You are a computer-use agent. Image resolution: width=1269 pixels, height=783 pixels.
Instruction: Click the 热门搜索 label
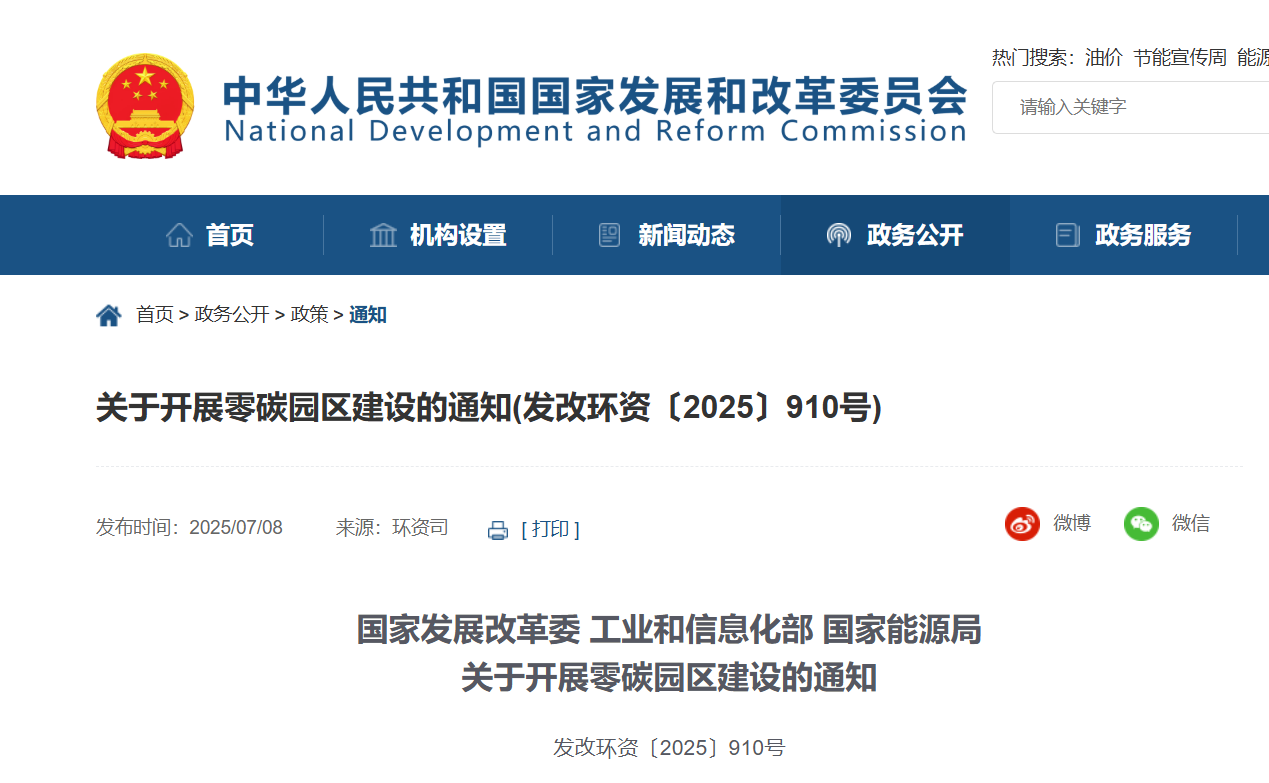click(1033, 58)
